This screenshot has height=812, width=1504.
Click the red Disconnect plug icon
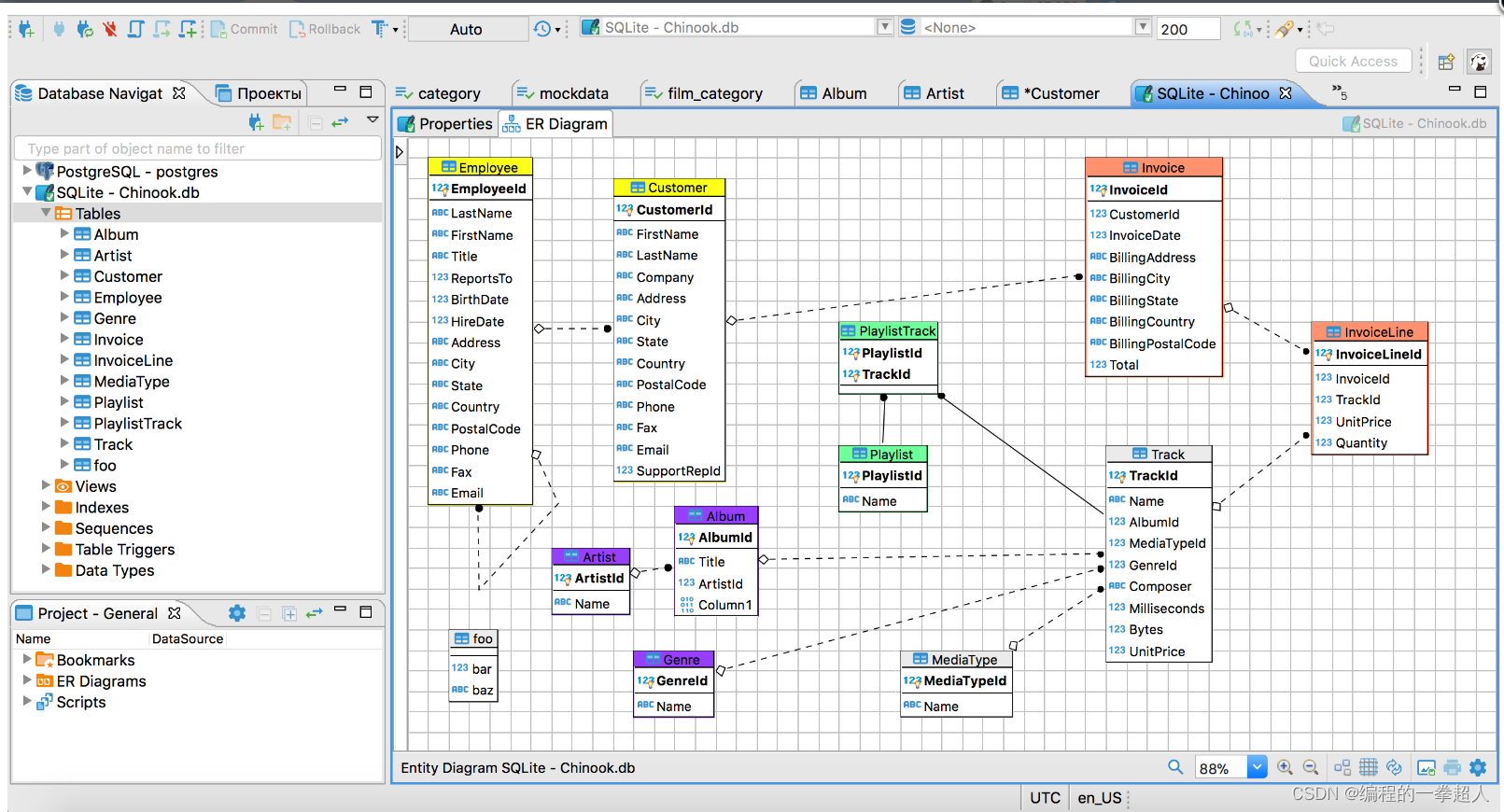(x=110, y=29)
